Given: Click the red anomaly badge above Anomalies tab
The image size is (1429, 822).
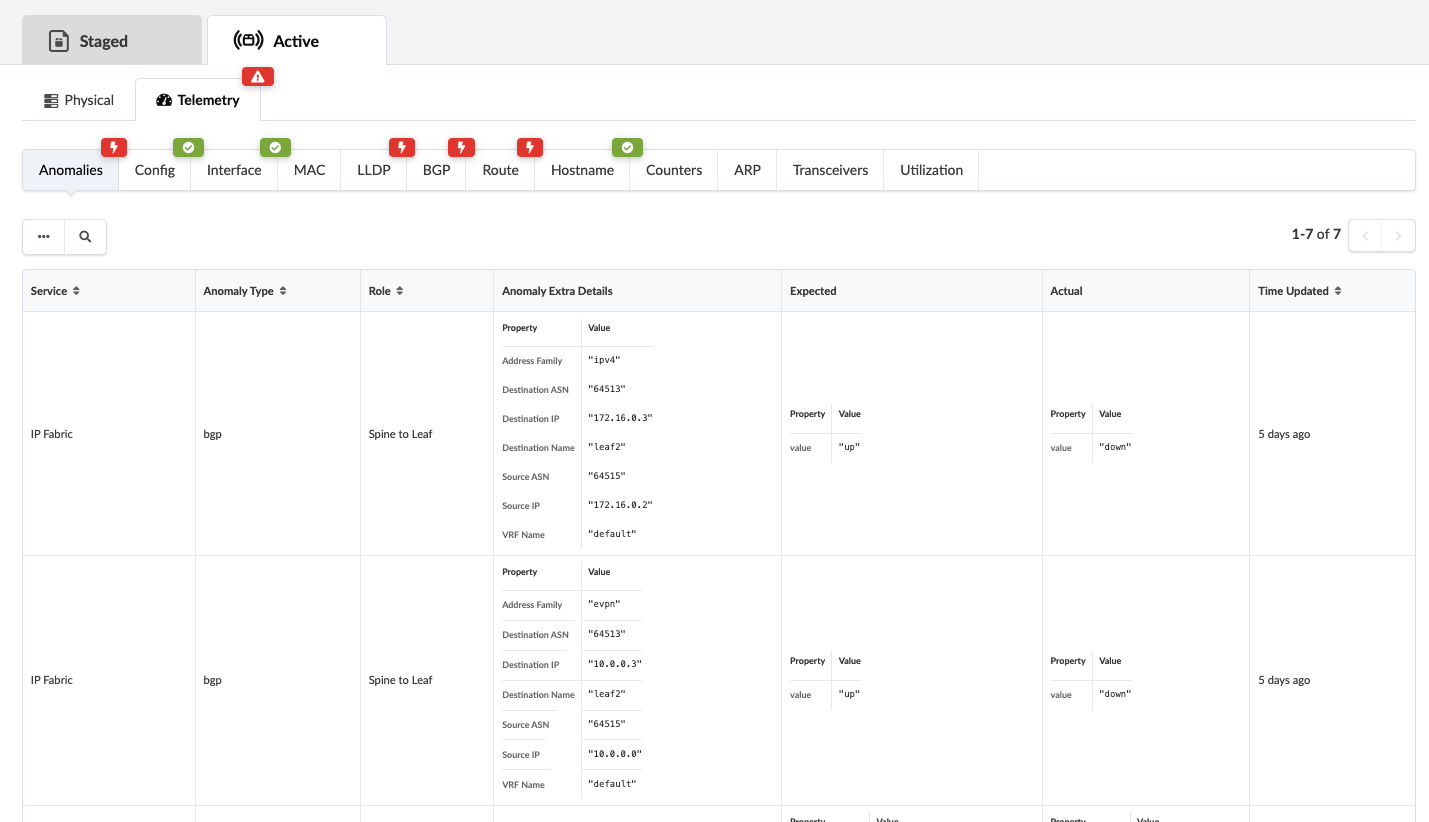Looking at the screenshot, I should click(x=114, y=148).
